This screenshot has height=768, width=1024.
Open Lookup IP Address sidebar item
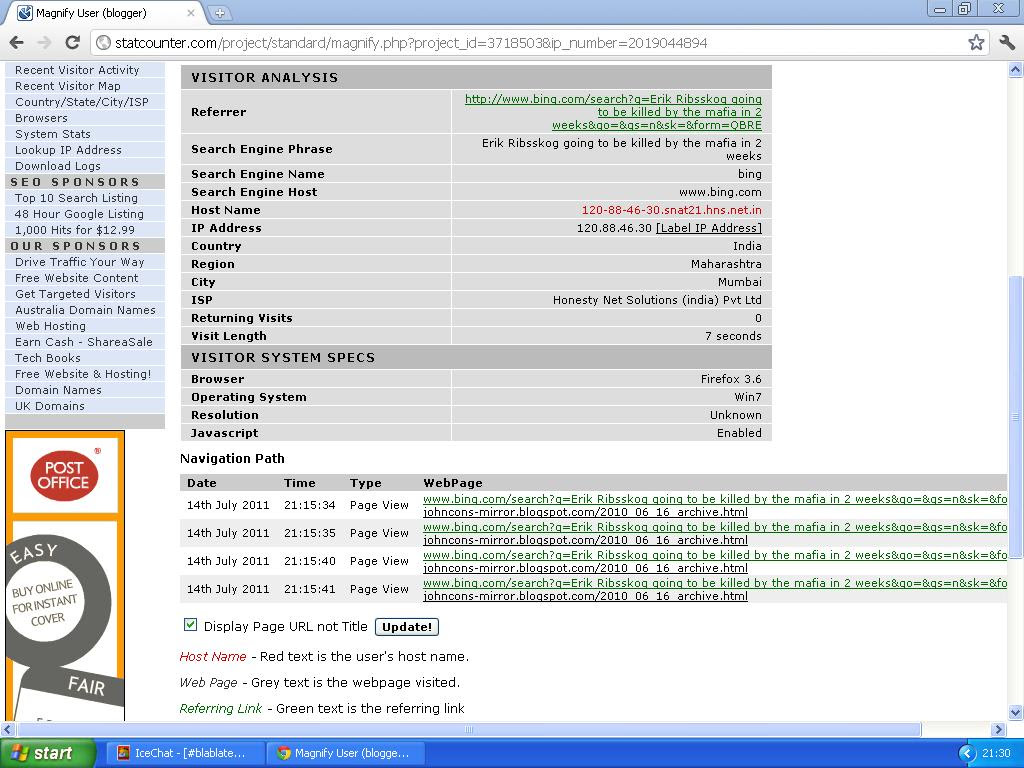pyautogui.click(x=68, y=150)
